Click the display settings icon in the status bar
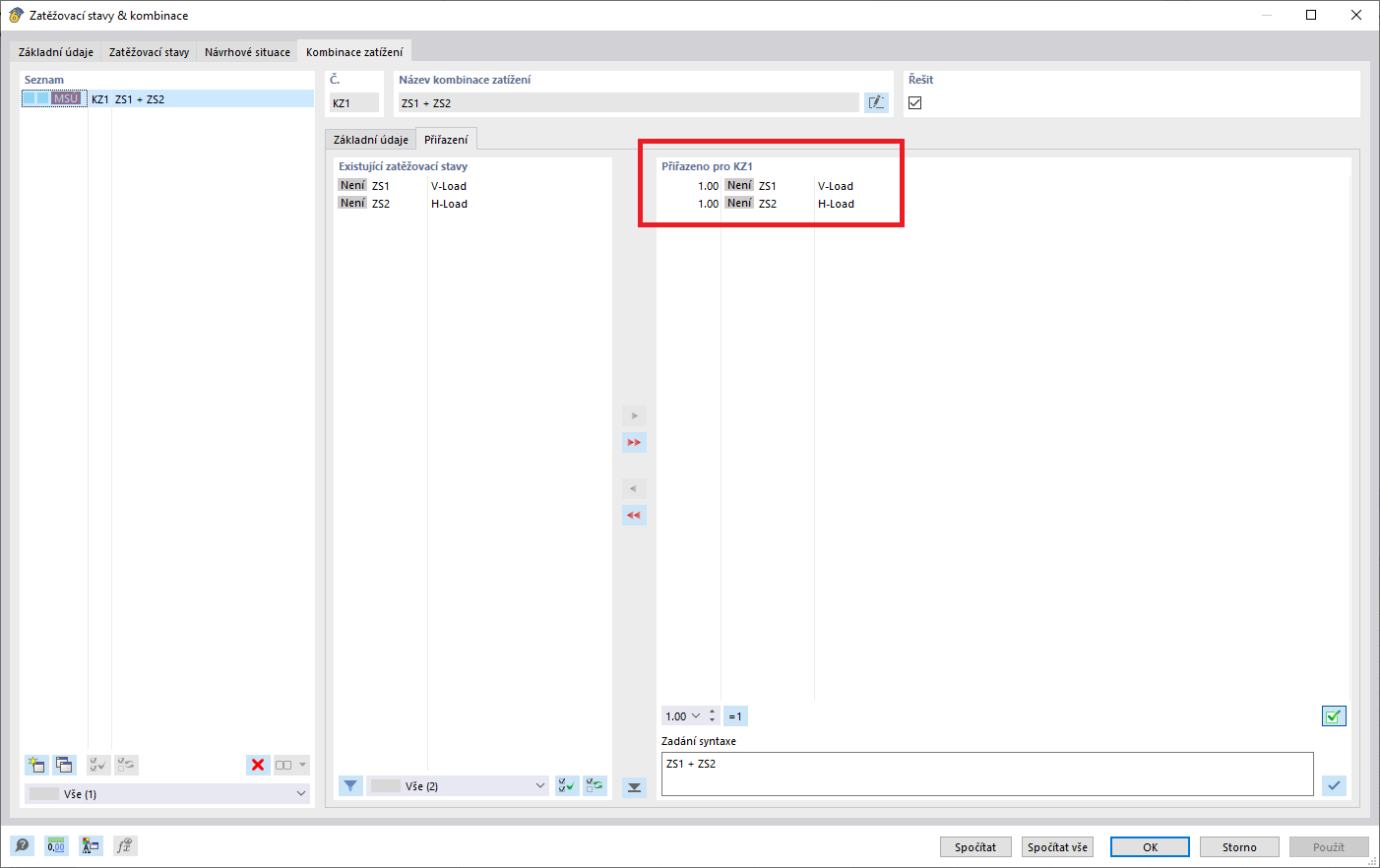Viewport: 1380px width, 868px height. [x=91, y=845]
